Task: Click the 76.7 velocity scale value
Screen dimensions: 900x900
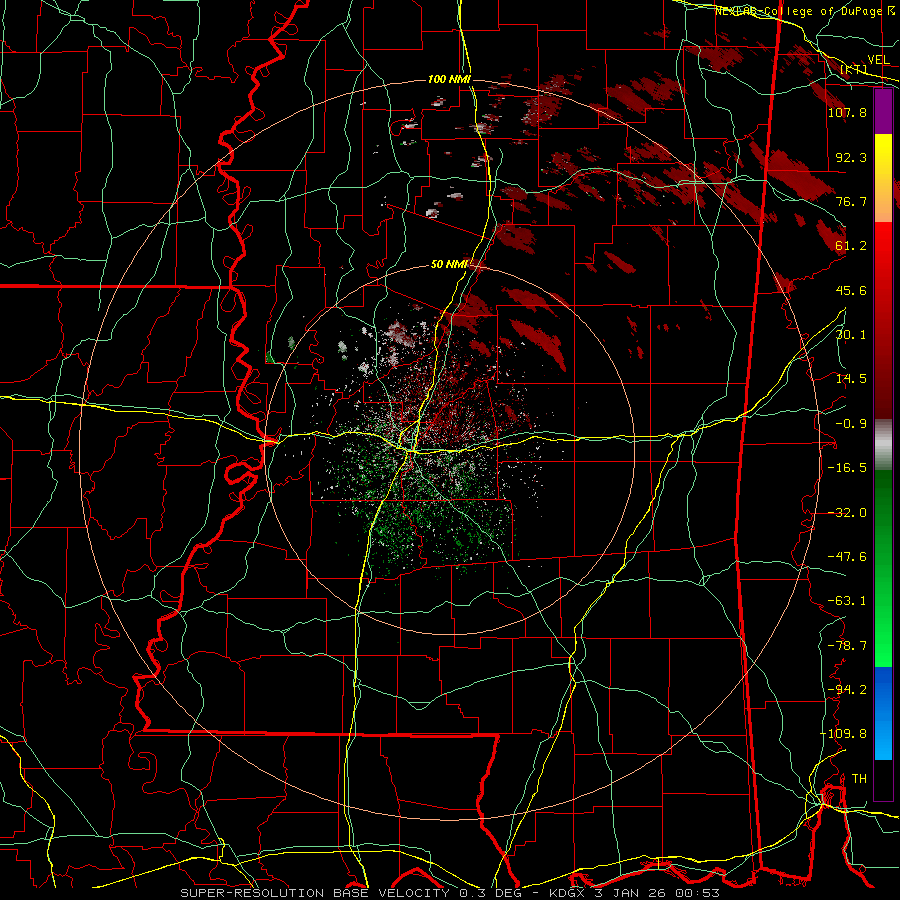Action: [x=851, y=201]
